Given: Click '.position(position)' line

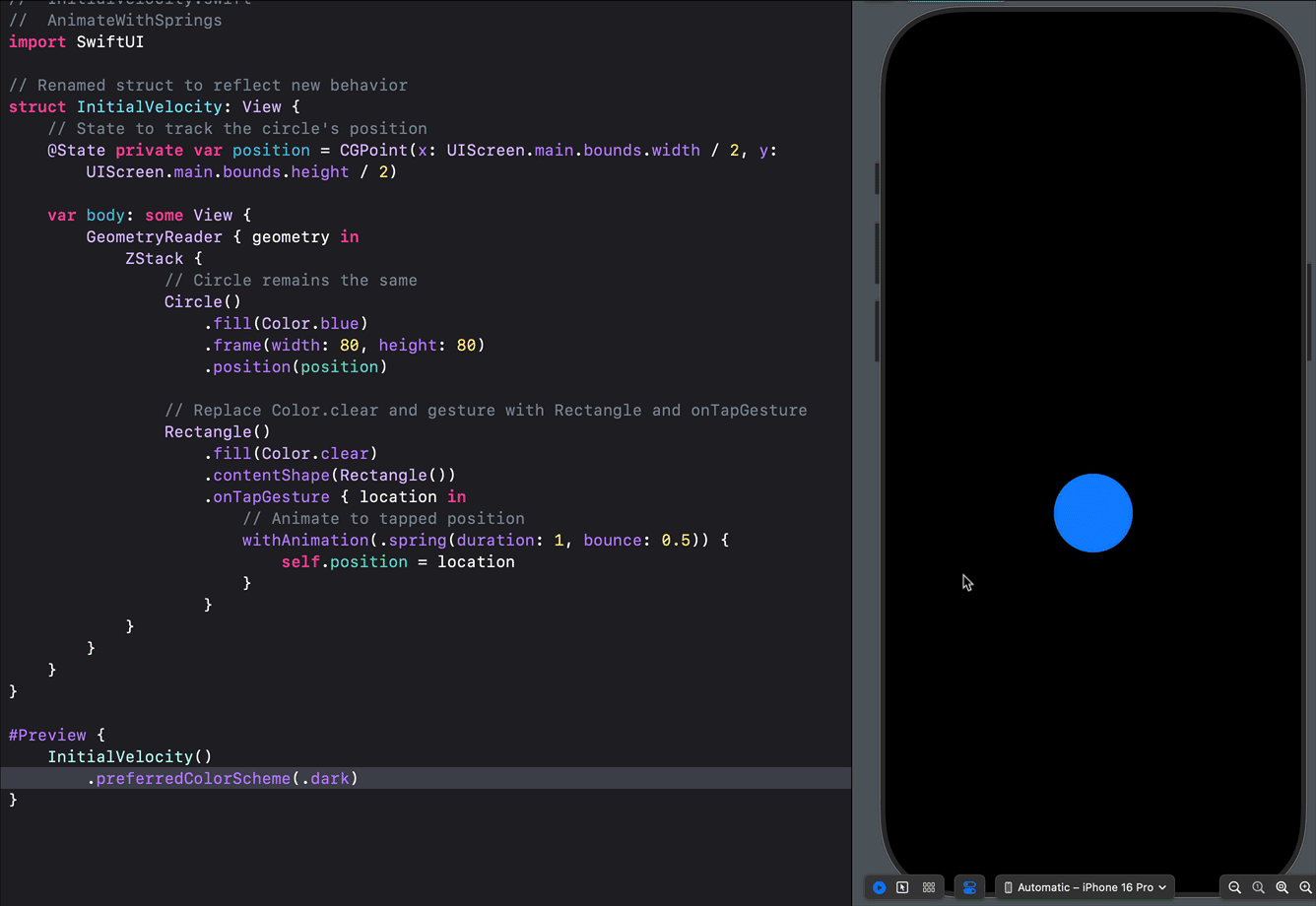Looking at the screenshot, I should (x=296, y=366).
